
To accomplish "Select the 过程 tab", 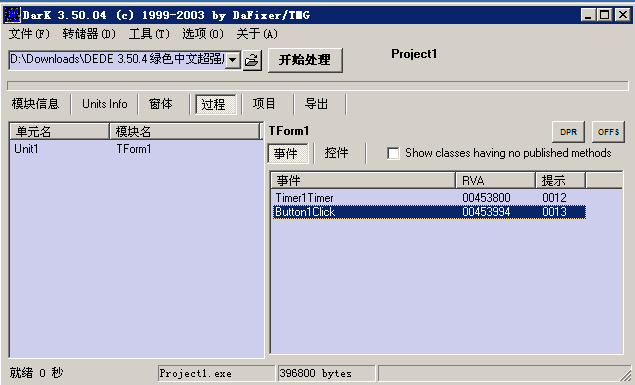I will coord(215,104).
